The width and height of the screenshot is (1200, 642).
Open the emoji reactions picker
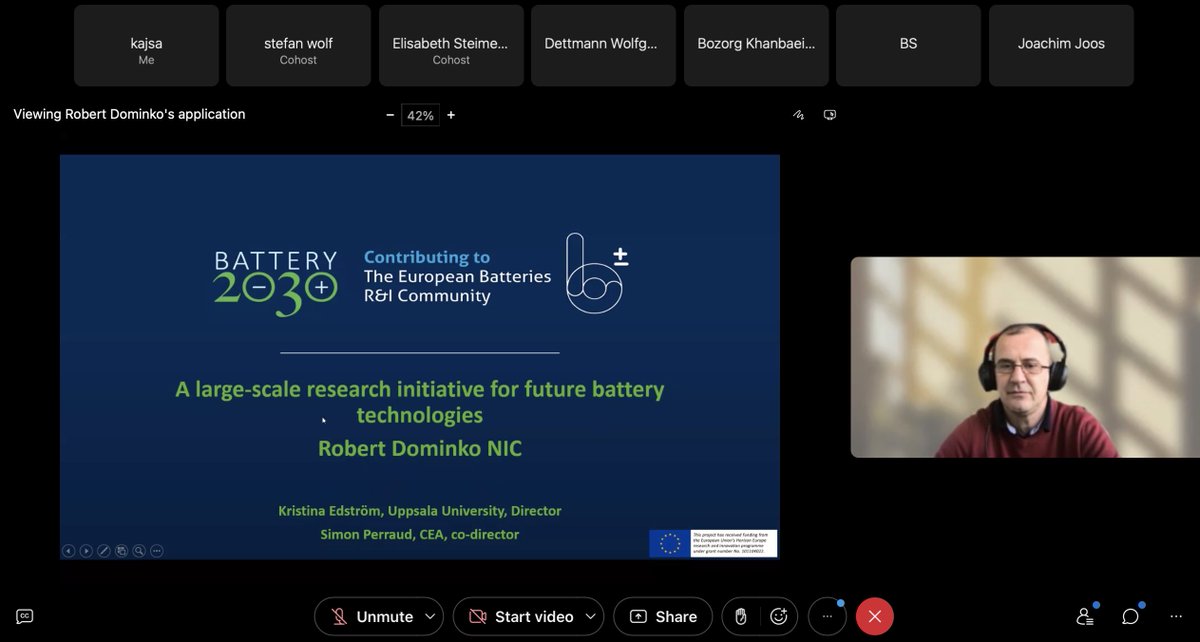[x=779, y=617]
